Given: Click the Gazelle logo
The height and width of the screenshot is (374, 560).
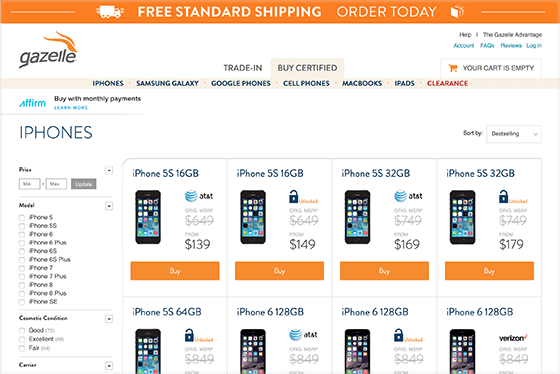Looking at the screenshot, I should [48, 50].
